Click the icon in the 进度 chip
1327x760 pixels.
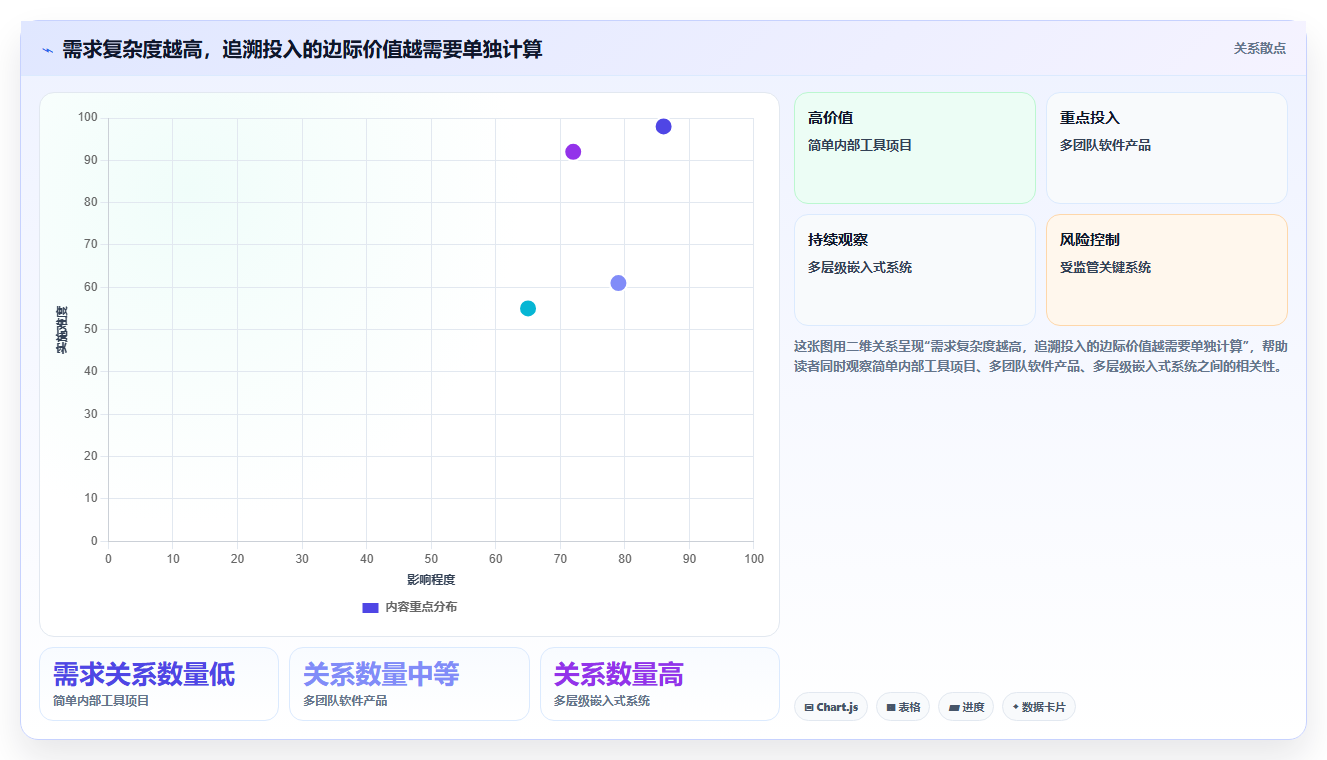pos(954,707)
